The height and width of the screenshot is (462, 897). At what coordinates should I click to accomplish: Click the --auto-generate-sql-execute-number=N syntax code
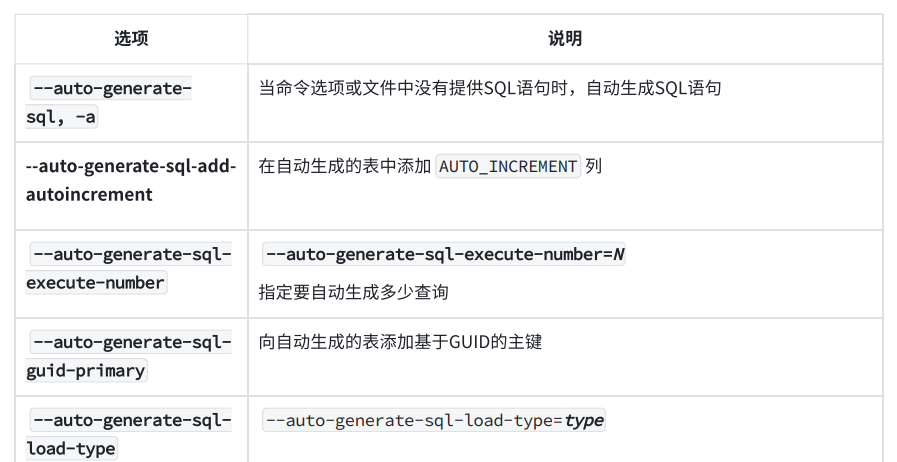pos(443,254)
